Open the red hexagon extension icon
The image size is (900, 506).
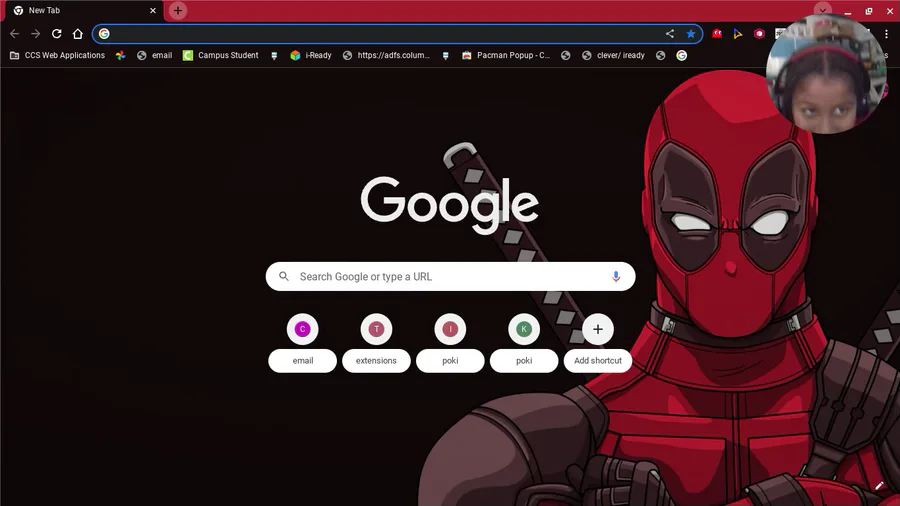point(759,34)
